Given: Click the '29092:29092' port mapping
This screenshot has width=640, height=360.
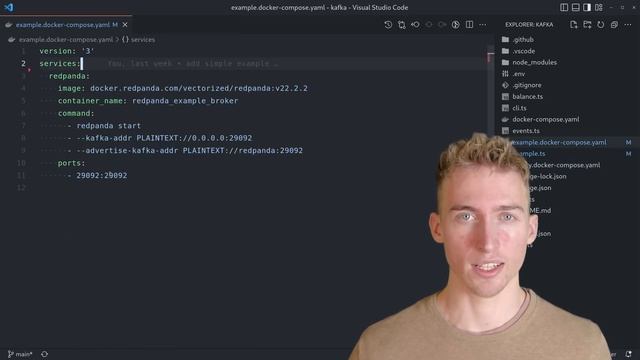Looking at the screenshot, I should coord(102,176).
